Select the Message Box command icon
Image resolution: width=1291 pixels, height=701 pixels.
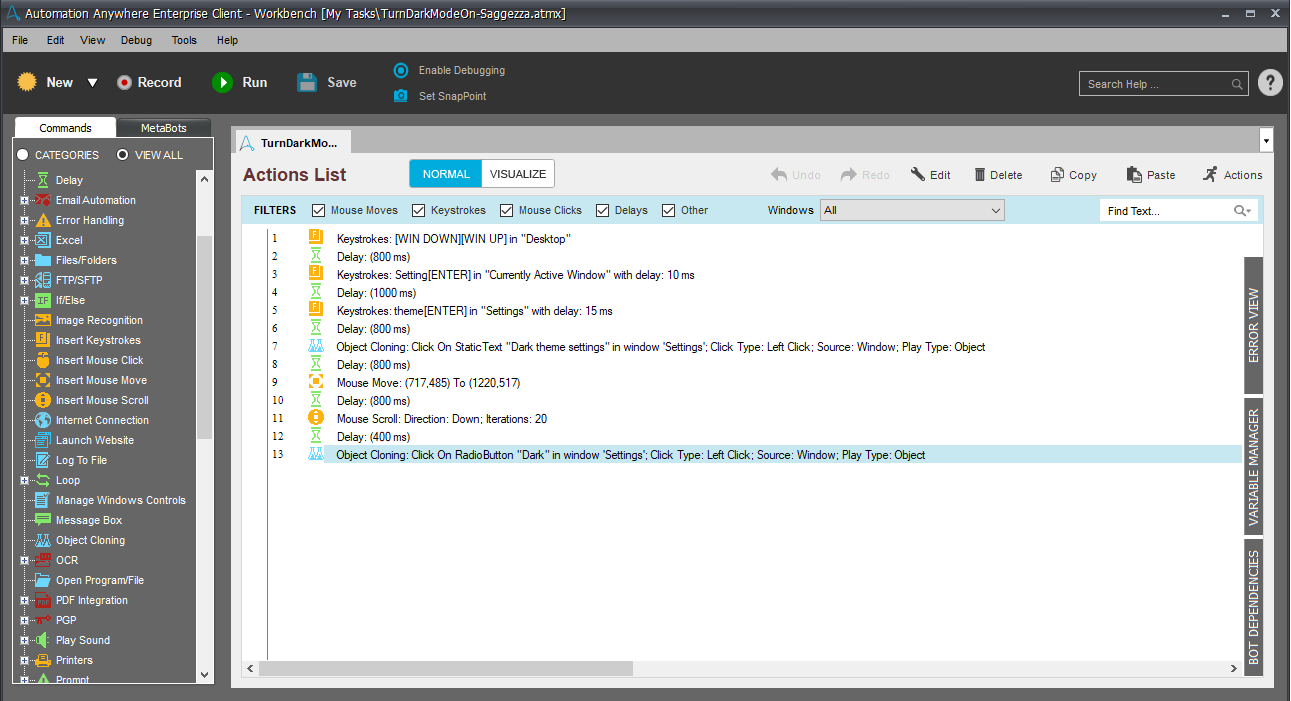point(43,520)
